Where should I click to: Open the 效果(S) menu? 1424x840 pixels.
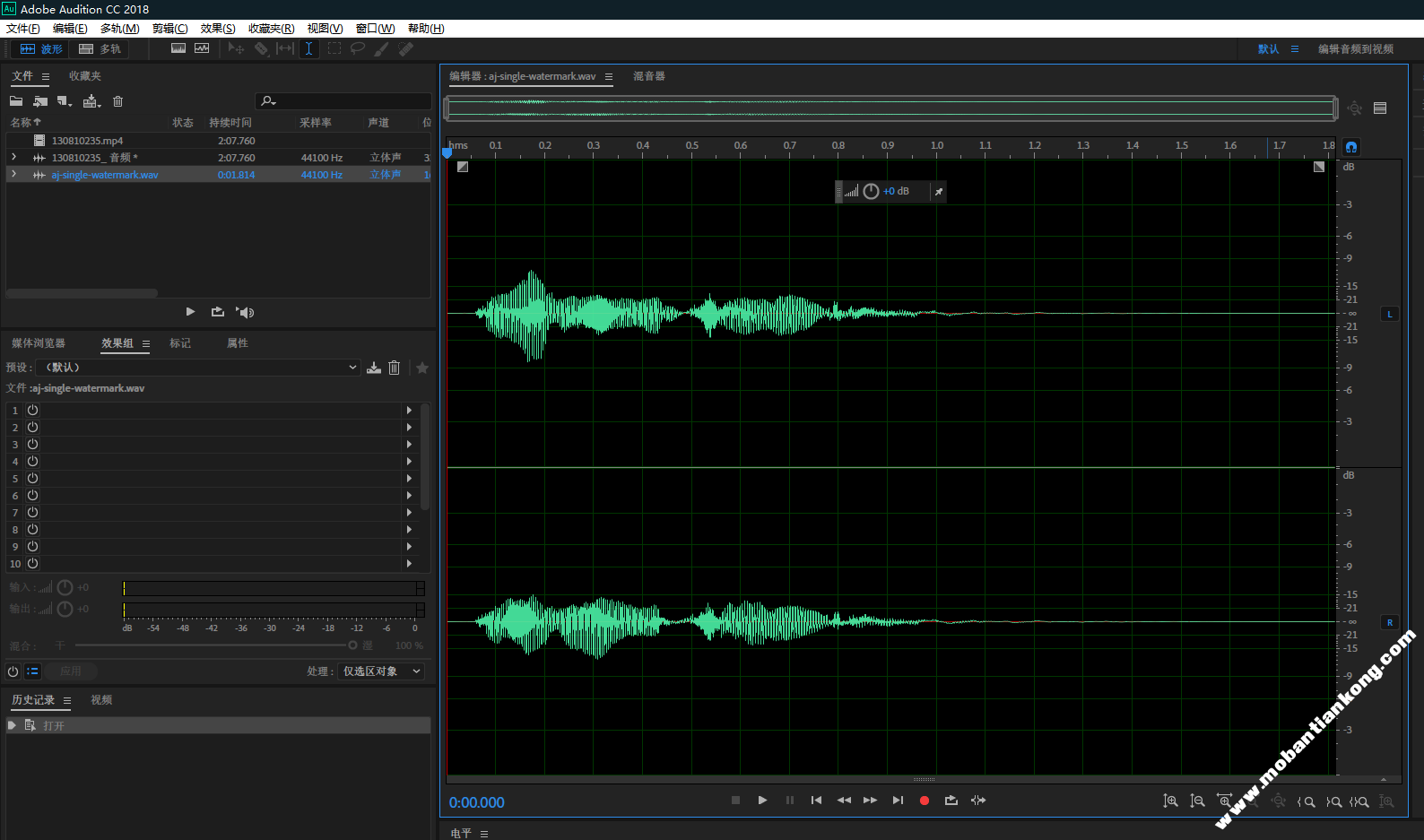coord(218,29)
